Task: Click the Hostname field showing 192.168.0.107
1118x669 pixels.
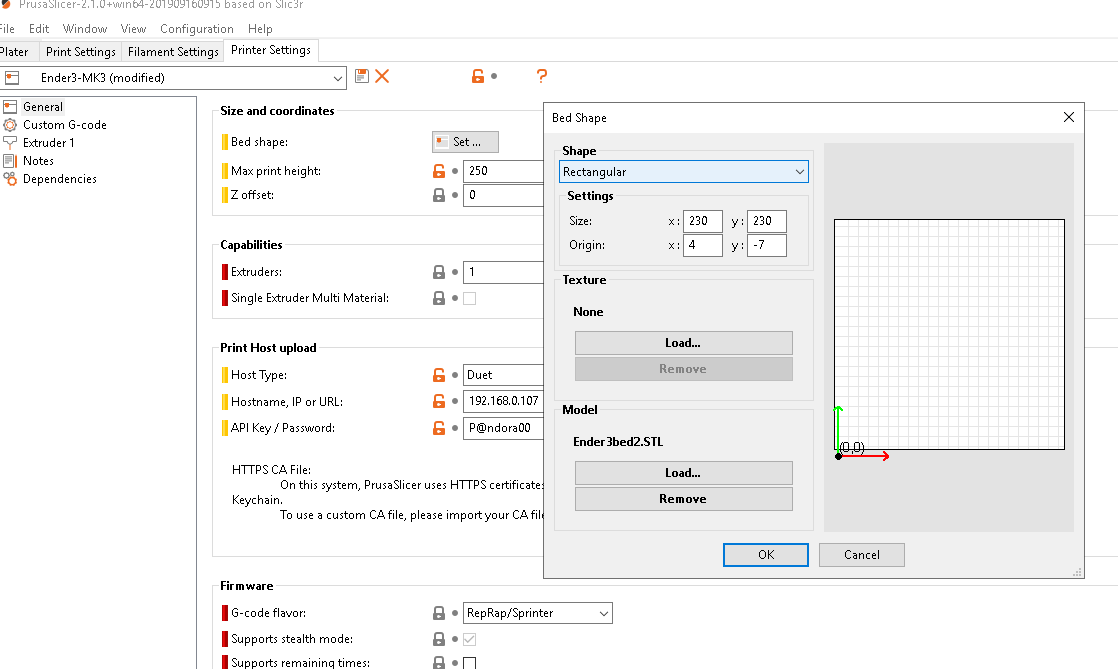Action: (x=503, y=401)
